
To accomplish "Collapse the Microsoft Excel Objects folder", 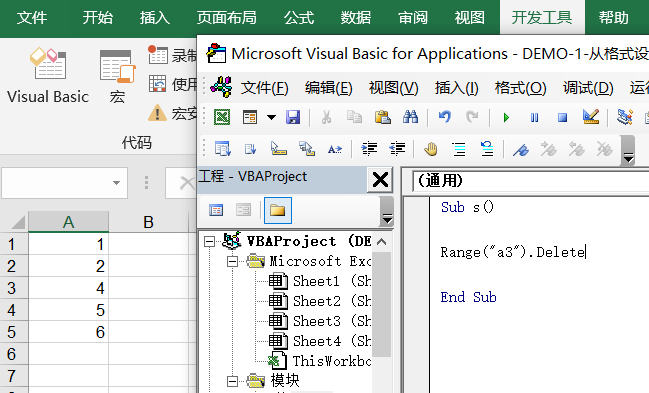I will 232,261.
